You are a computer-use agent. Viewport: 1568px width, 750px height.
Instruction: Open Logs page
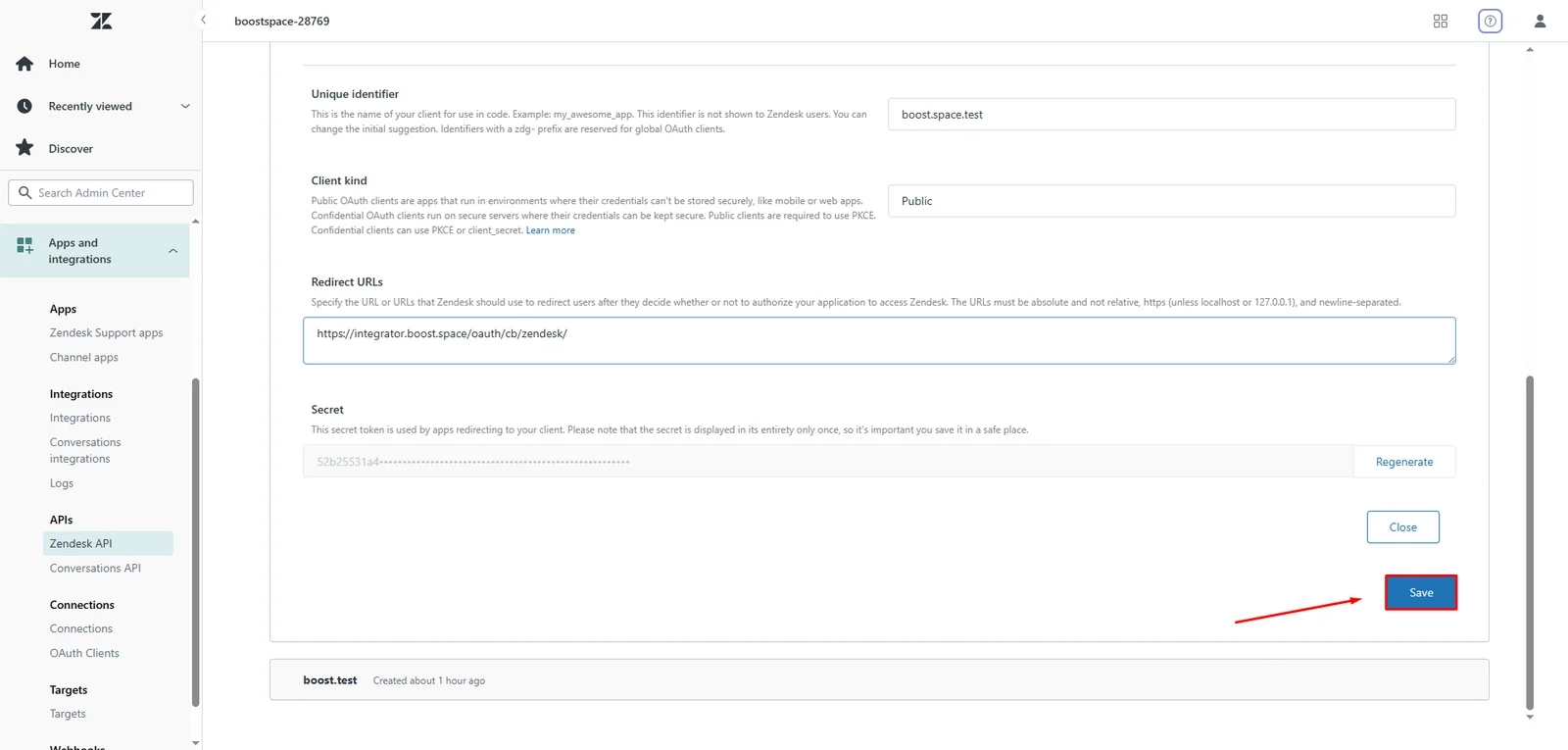tap(62, 483)
